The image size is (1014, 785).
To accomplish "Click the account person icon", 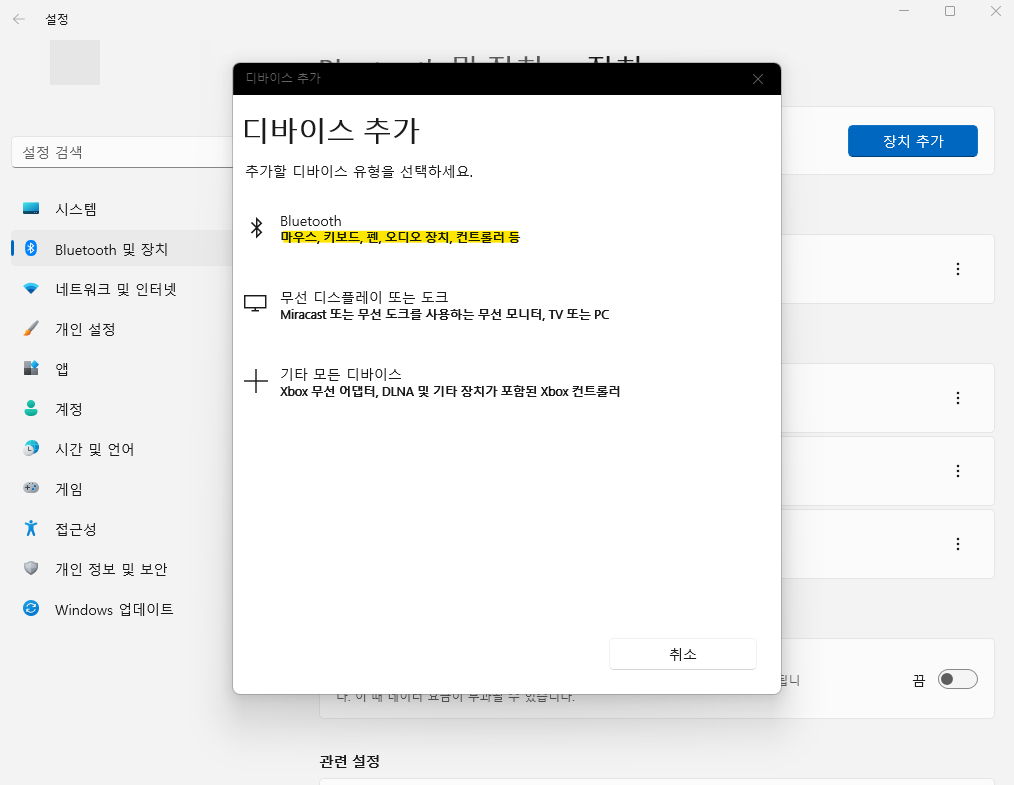I will tap(31, 408).
